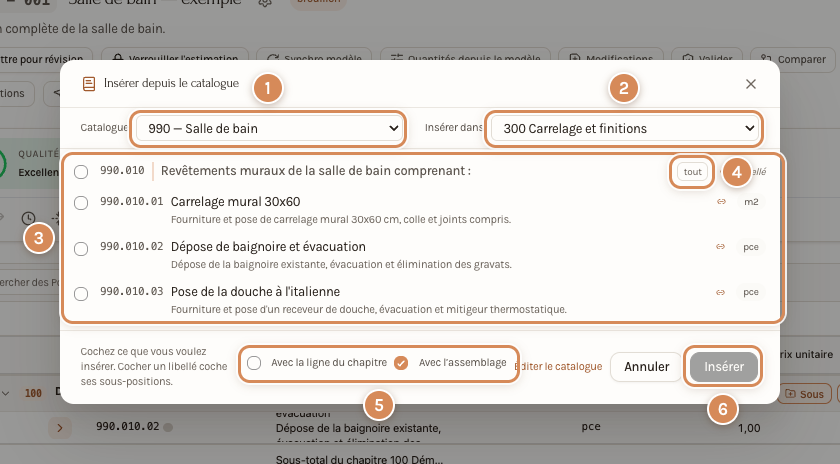Click the 990.010.01 code in the dialog list
Viewport: 840px width, 464px height.
pyautogui.click(x=131, y=201)
